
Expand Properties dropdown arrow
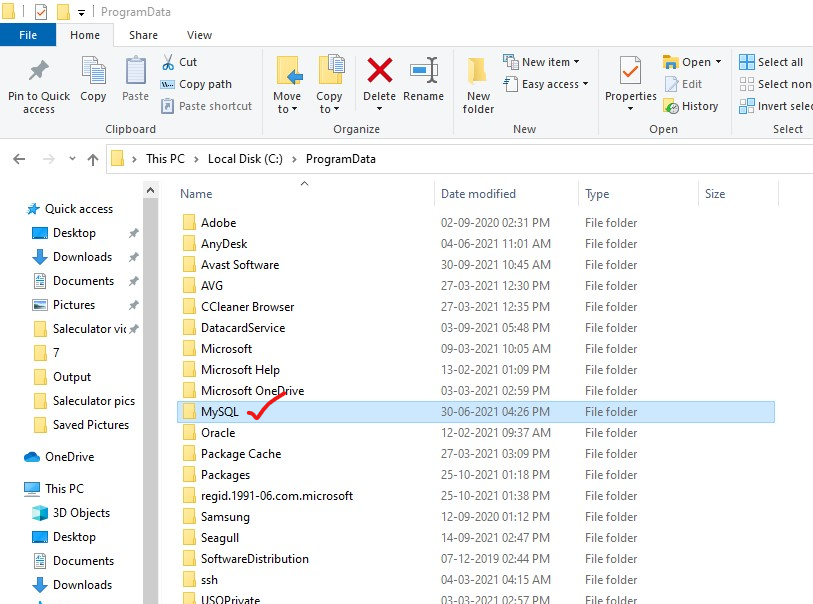(630, 109)
